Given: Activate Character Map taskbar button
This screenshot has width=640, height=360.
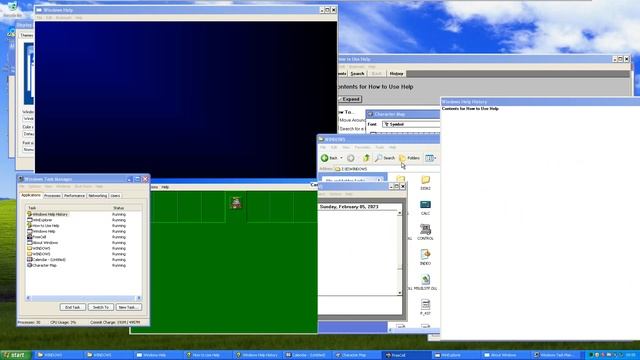Looking at the screenshot, I should point(357,355).
